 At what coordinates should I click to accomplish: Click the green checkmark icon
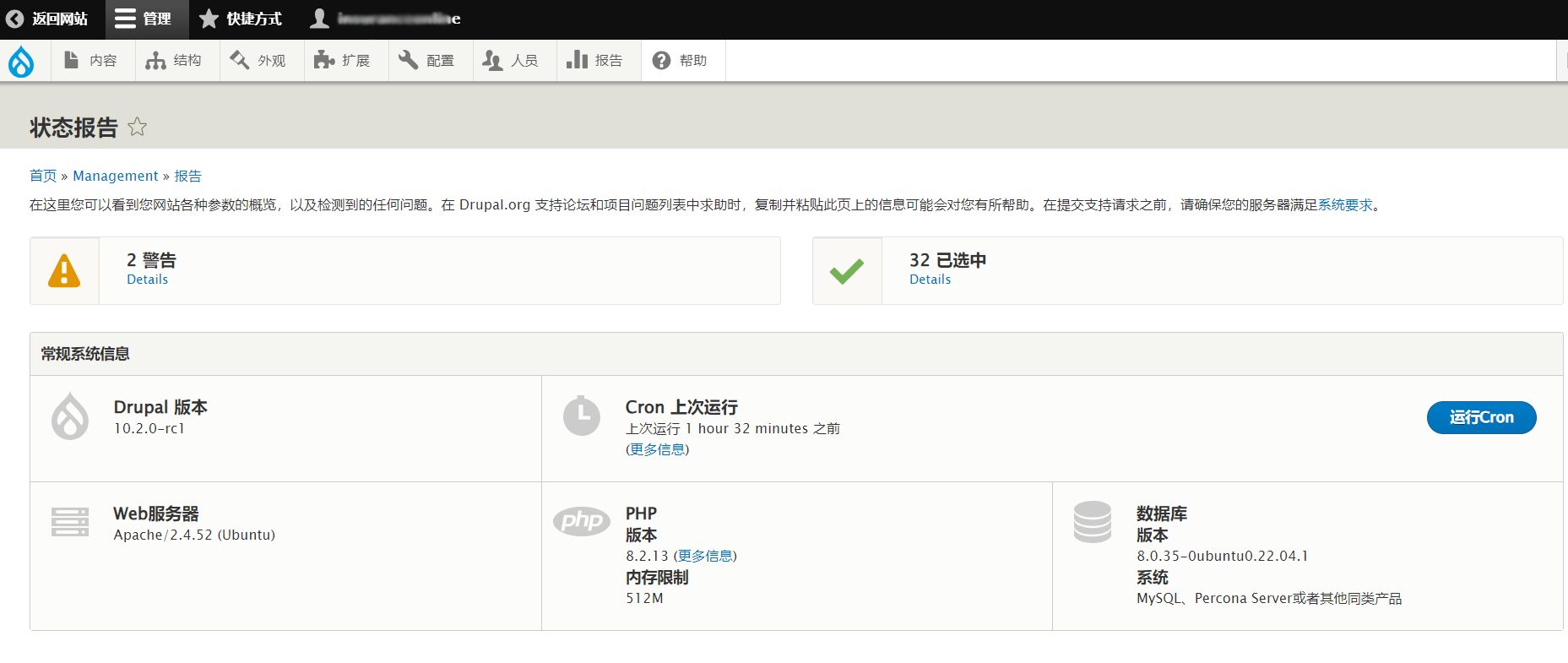847,271
